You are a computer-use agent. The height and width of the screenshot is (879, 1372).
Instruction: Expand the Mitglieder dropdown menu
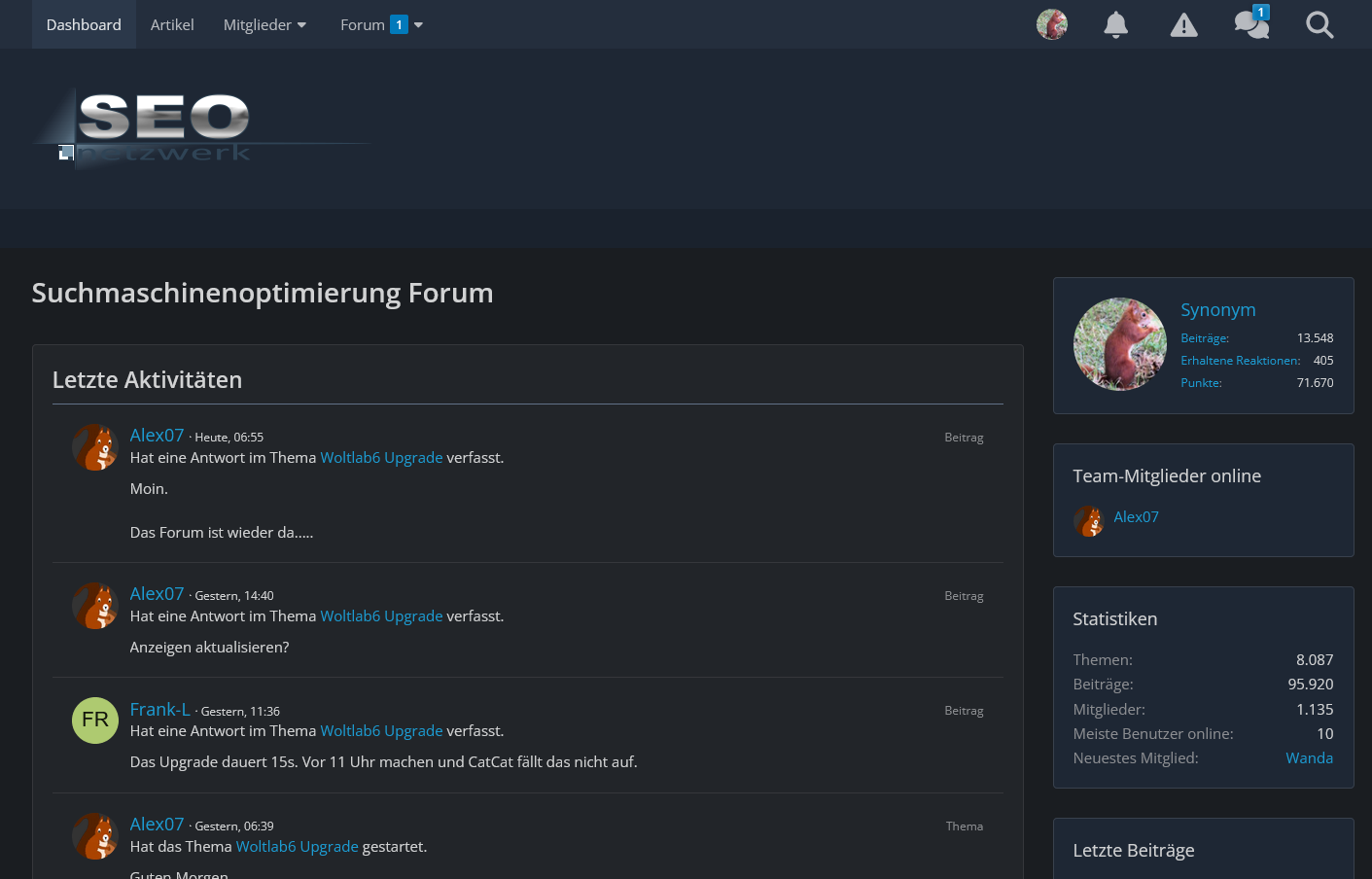click(x=264, y=25)
